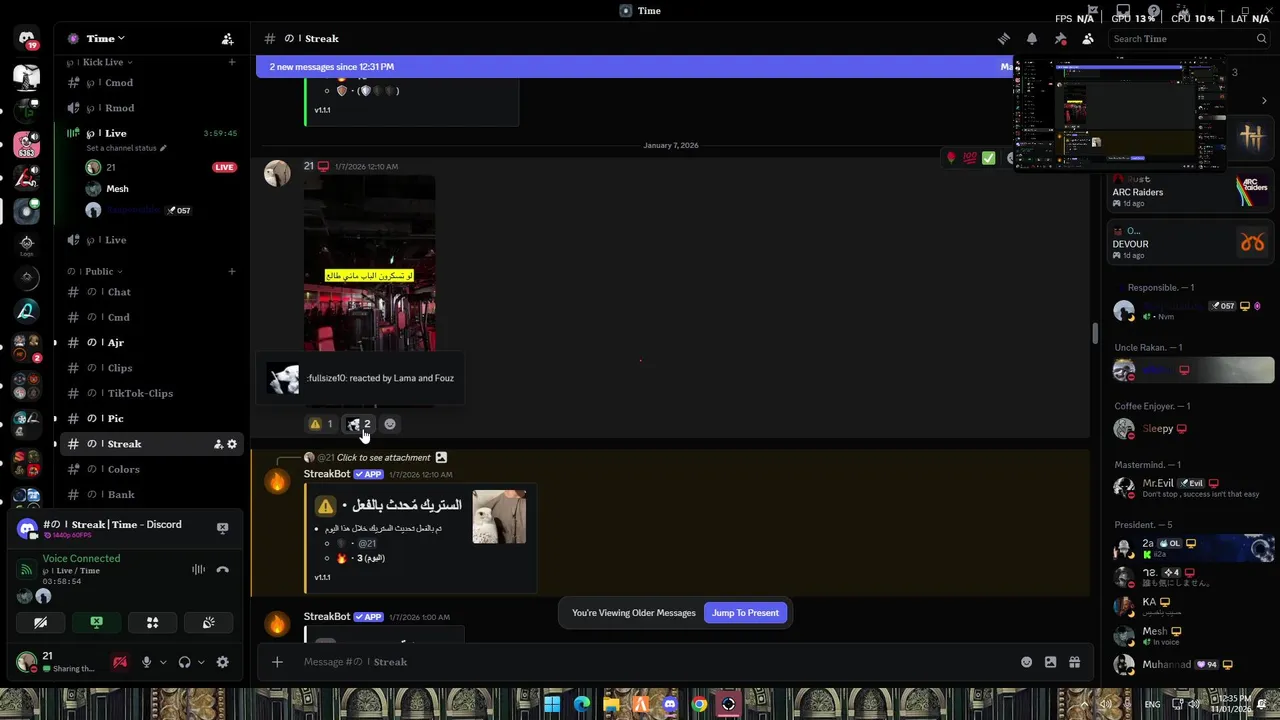Click the warning emoji reaction
Viewport: 1280px width, 720px height.
point(321,424)
